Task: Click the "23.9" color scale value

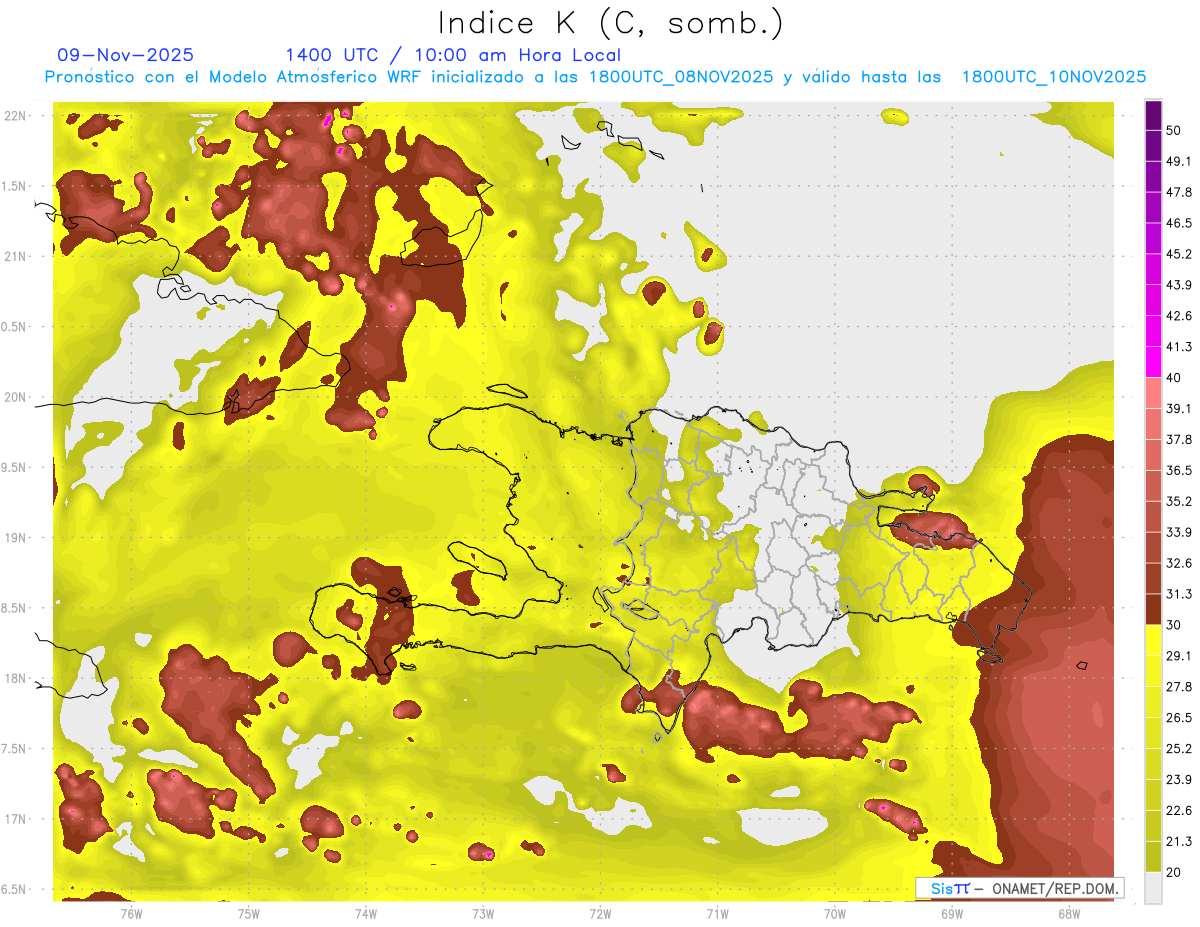Action: click(1179, 780)
